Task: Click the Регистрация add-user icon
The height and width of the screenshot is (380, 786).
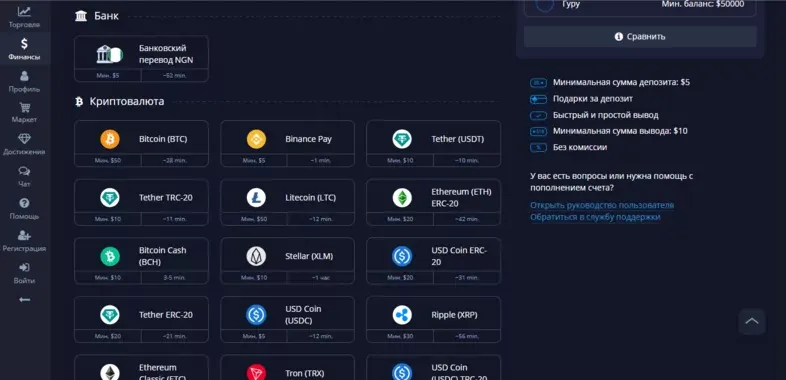Action: [24, 235]
